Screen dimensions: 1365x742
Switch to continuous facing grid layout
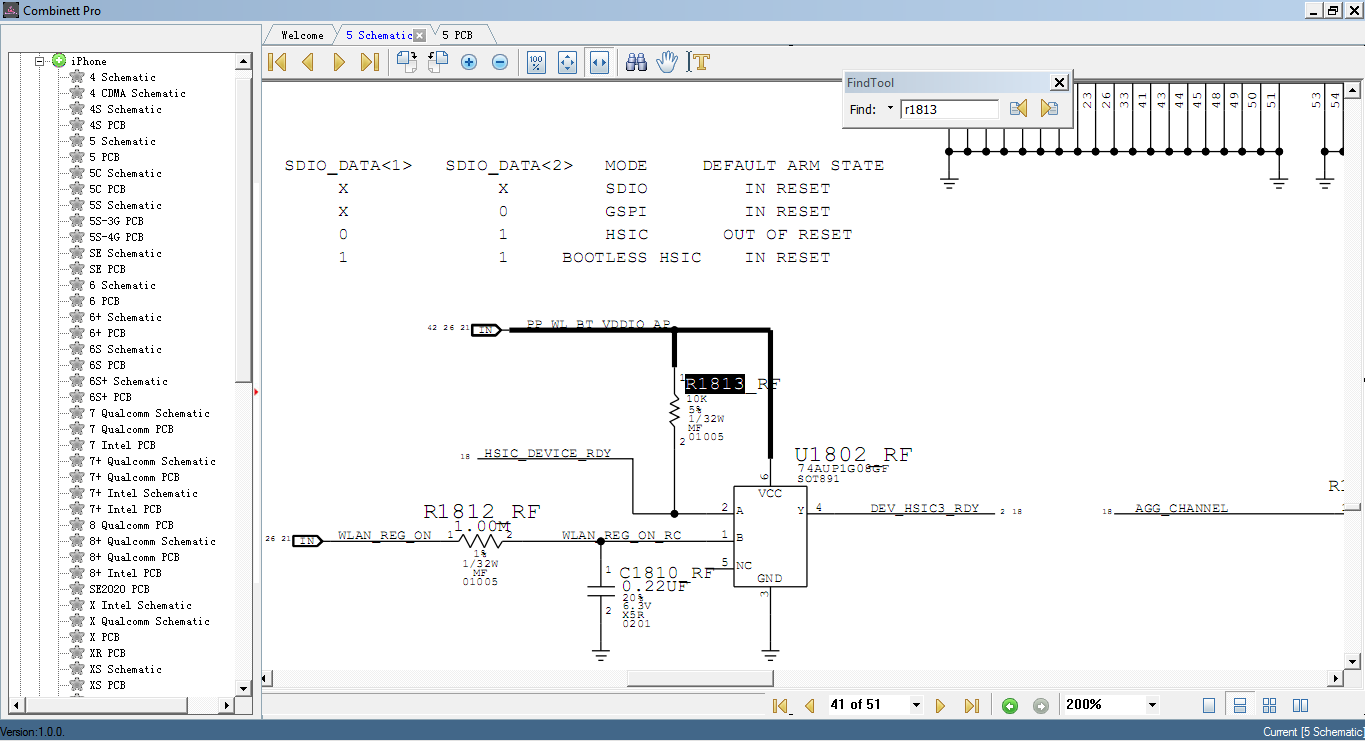click(x=1270, y=706)
